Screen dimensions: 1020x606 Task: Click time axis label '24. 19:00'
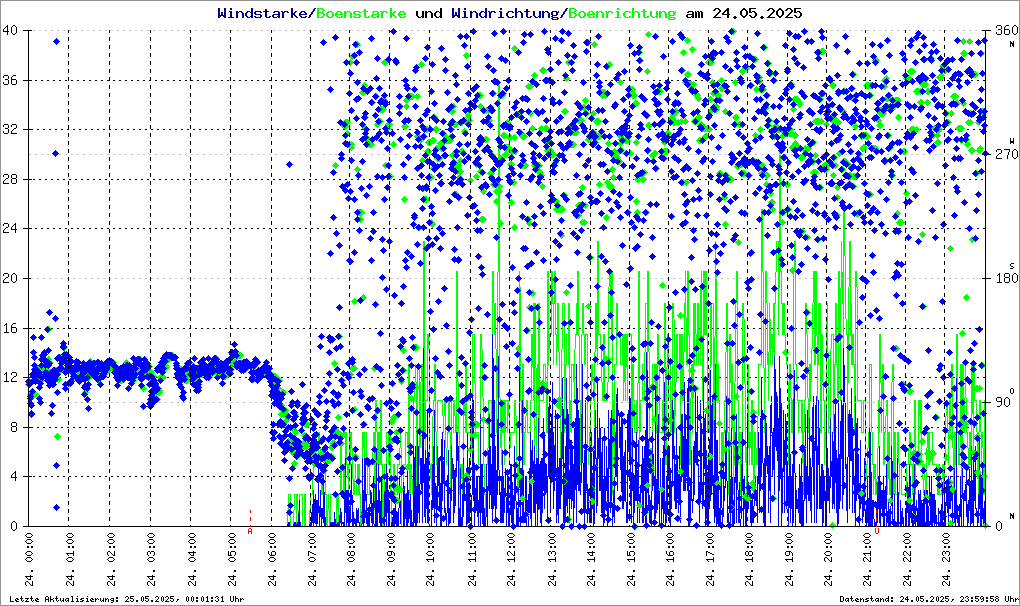(x=790, y=560)
